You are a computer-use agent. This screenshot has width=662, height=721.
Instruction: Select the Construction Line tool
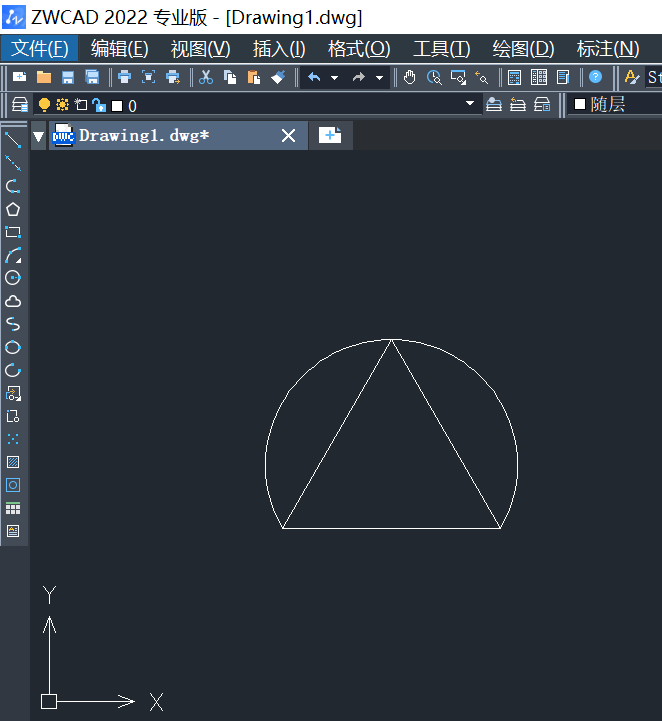pyautogui.click(x=13, y=163)
